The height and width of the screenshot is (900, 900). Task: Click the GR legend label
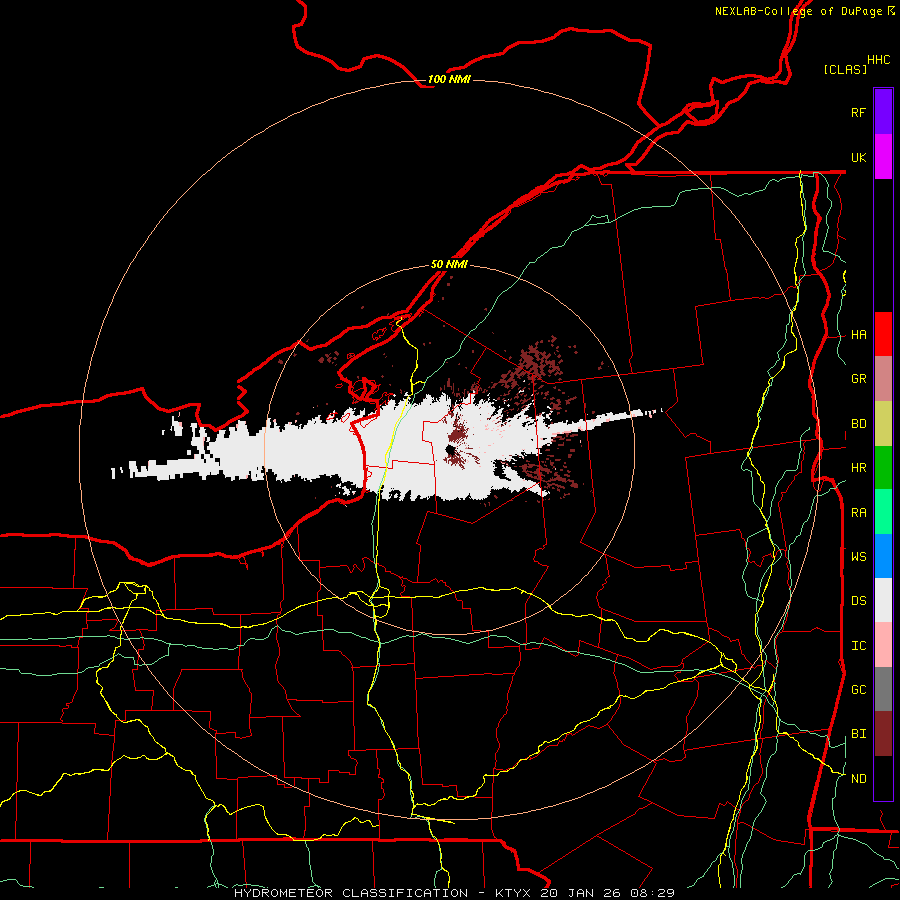(858, 379)
